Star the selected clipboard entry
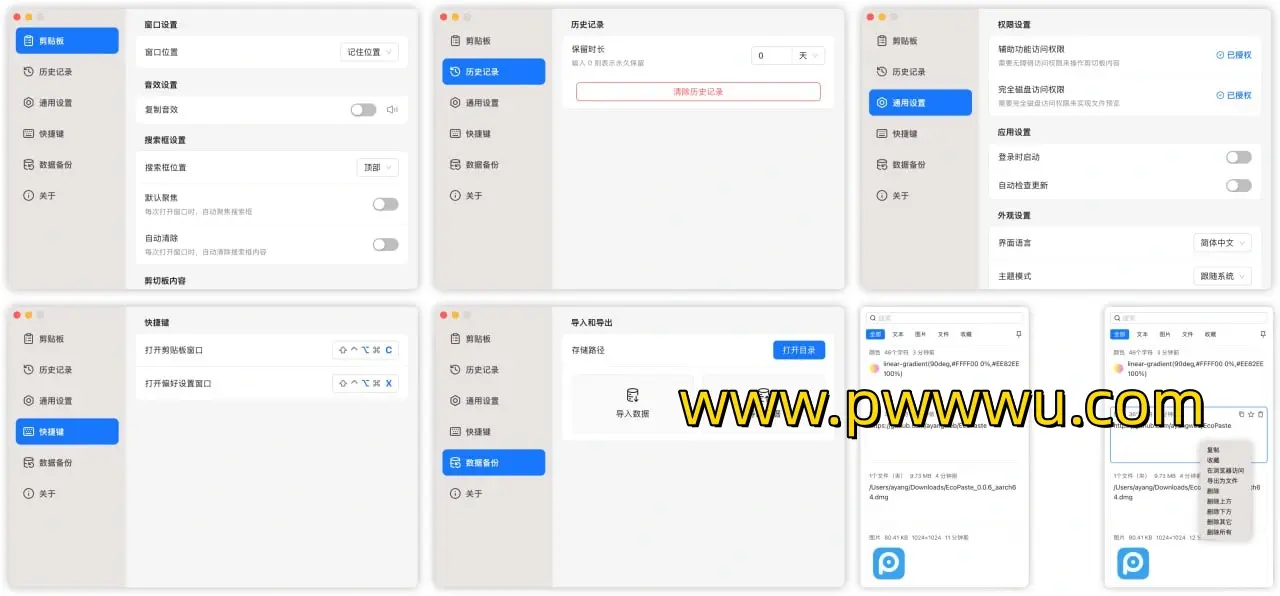1280x596 pixels. pyautogui.click(x=1251, y=414)
